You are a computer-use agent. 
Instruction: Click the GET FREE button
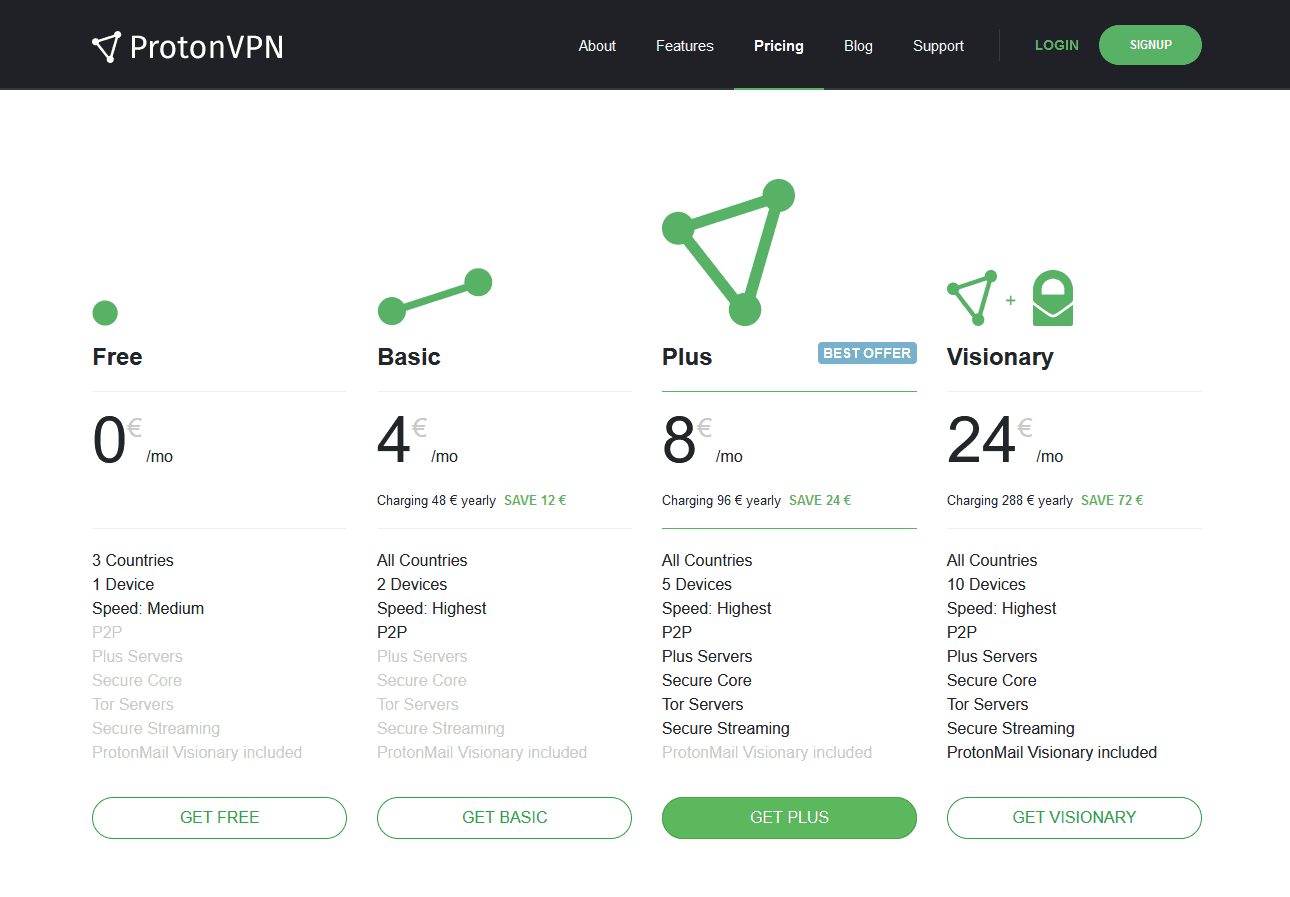[219, 818]
